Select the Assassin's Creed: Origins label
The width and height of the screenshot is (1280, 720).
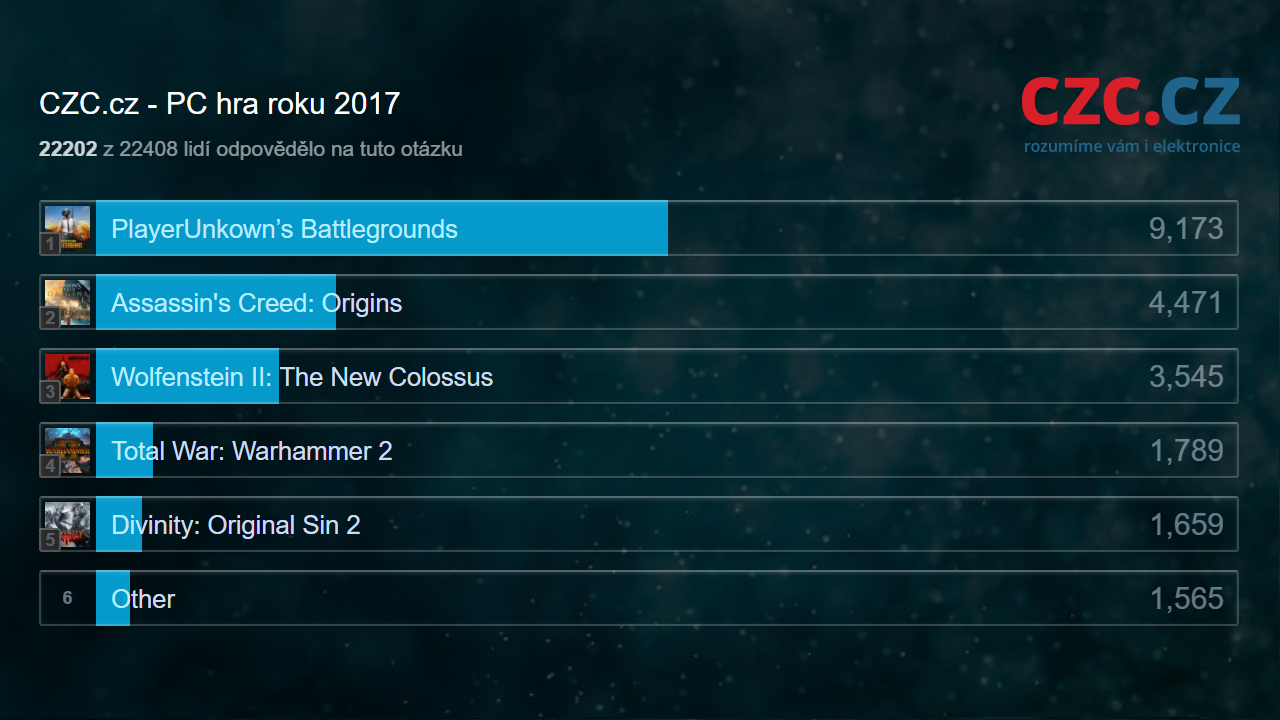[x=256, y=303]
